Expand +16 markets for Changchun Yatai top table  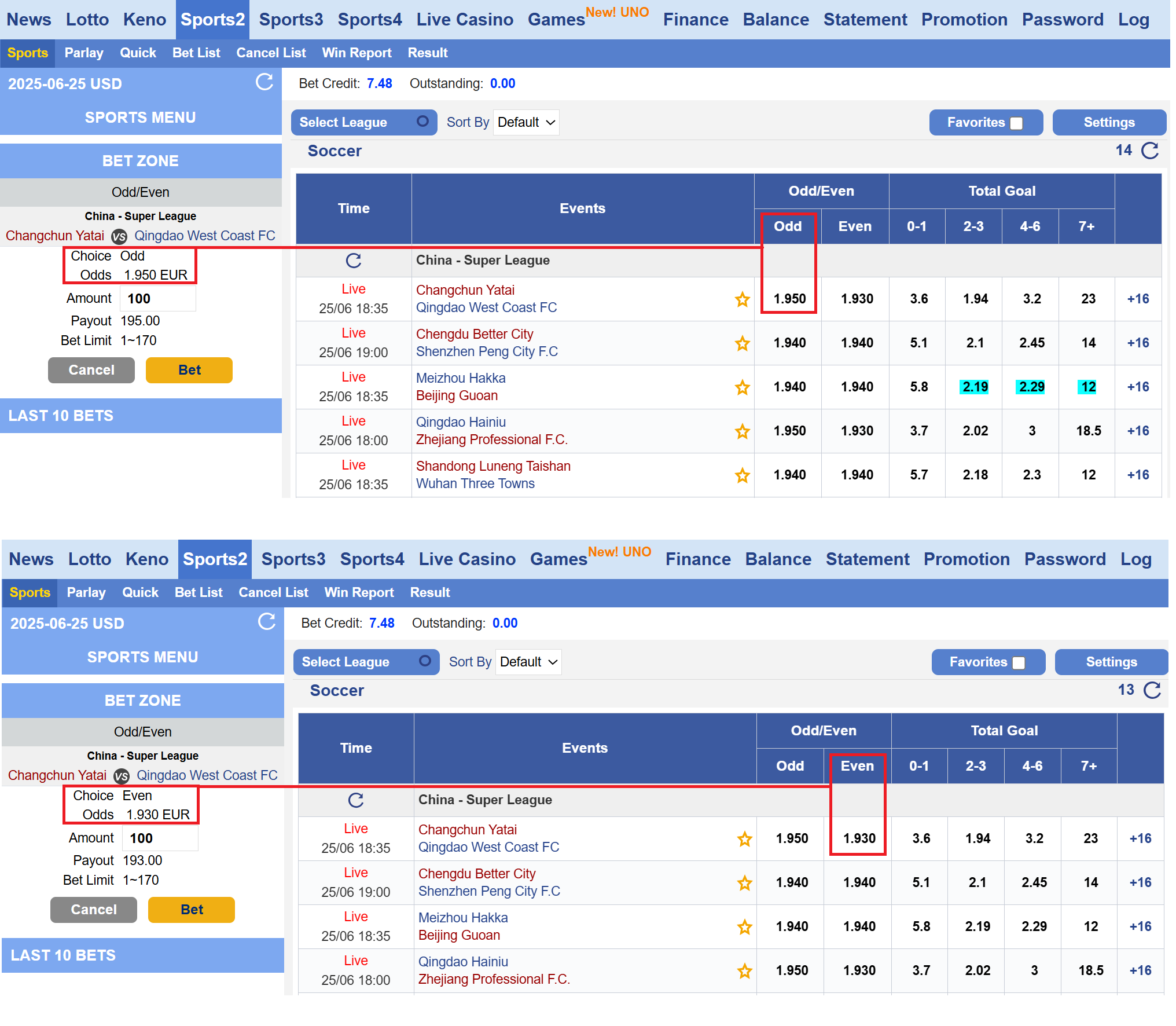coord(1138,299)
